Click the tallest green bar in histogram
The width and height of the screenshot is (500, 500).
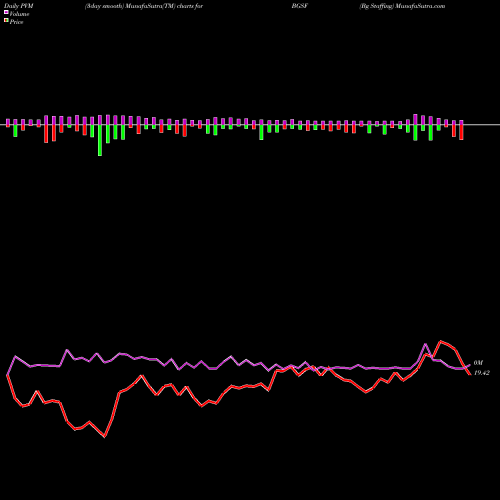coord(100,140)
